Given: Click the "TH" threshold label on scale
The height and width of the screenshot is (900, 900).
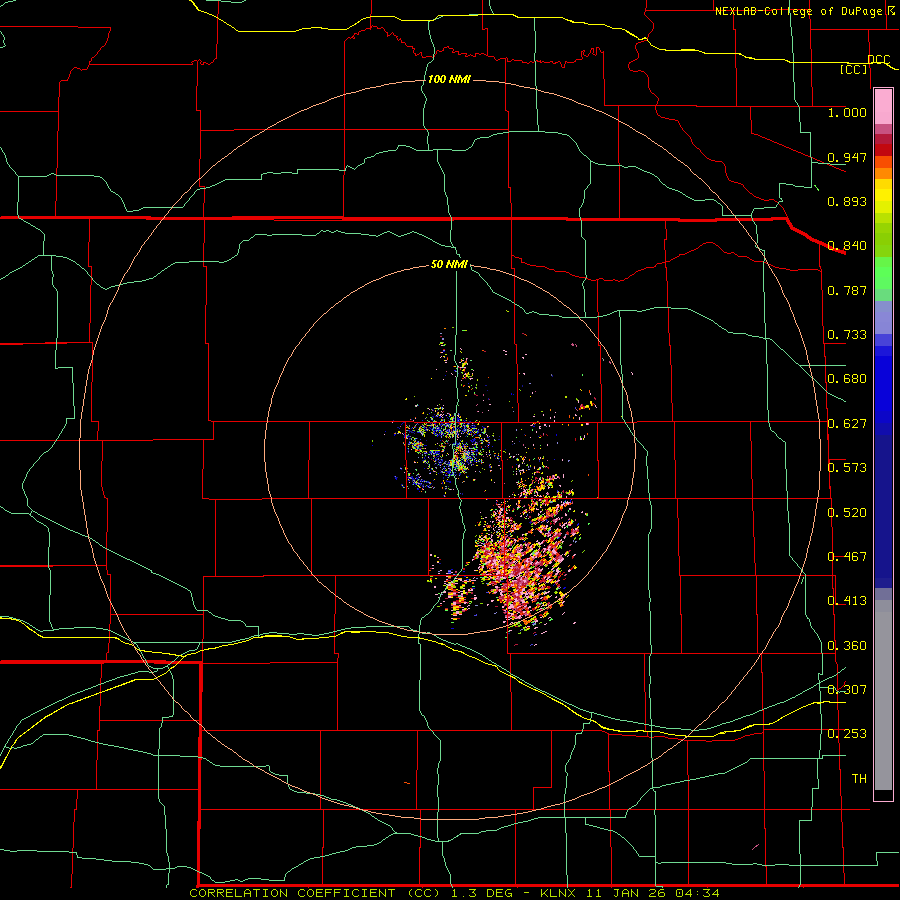Looking at the screenshot, I should [x=859, y=778].
